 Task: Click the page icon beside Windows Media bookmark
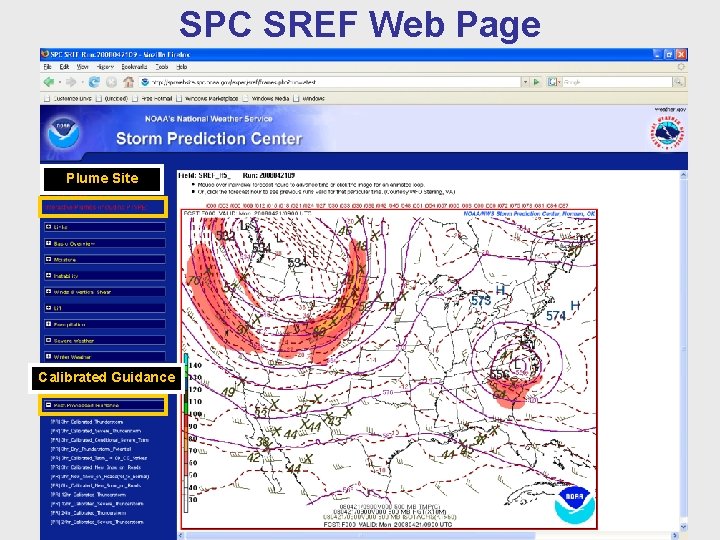(x=246, y=98)
